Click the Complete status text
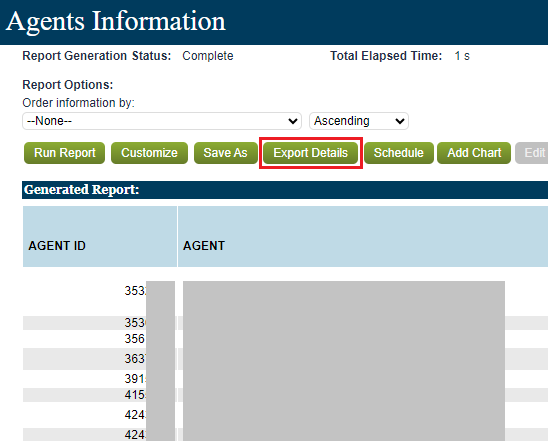The width and height of the screenshot is (548, 446). coord(208,56)
